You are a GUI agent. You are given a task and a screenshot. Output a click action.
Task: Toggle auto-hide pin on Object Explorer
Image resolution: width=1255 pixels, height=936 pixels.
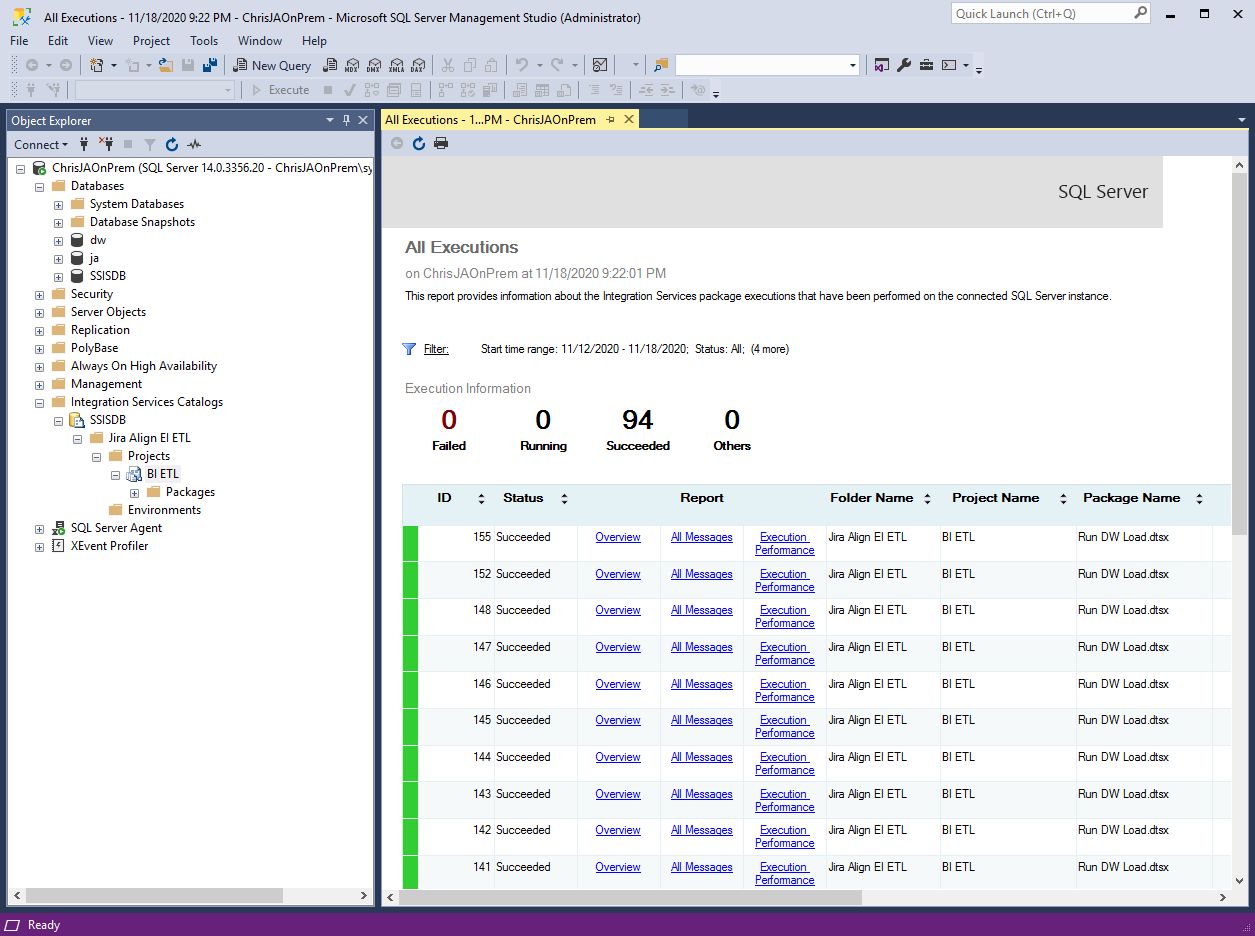347,120
